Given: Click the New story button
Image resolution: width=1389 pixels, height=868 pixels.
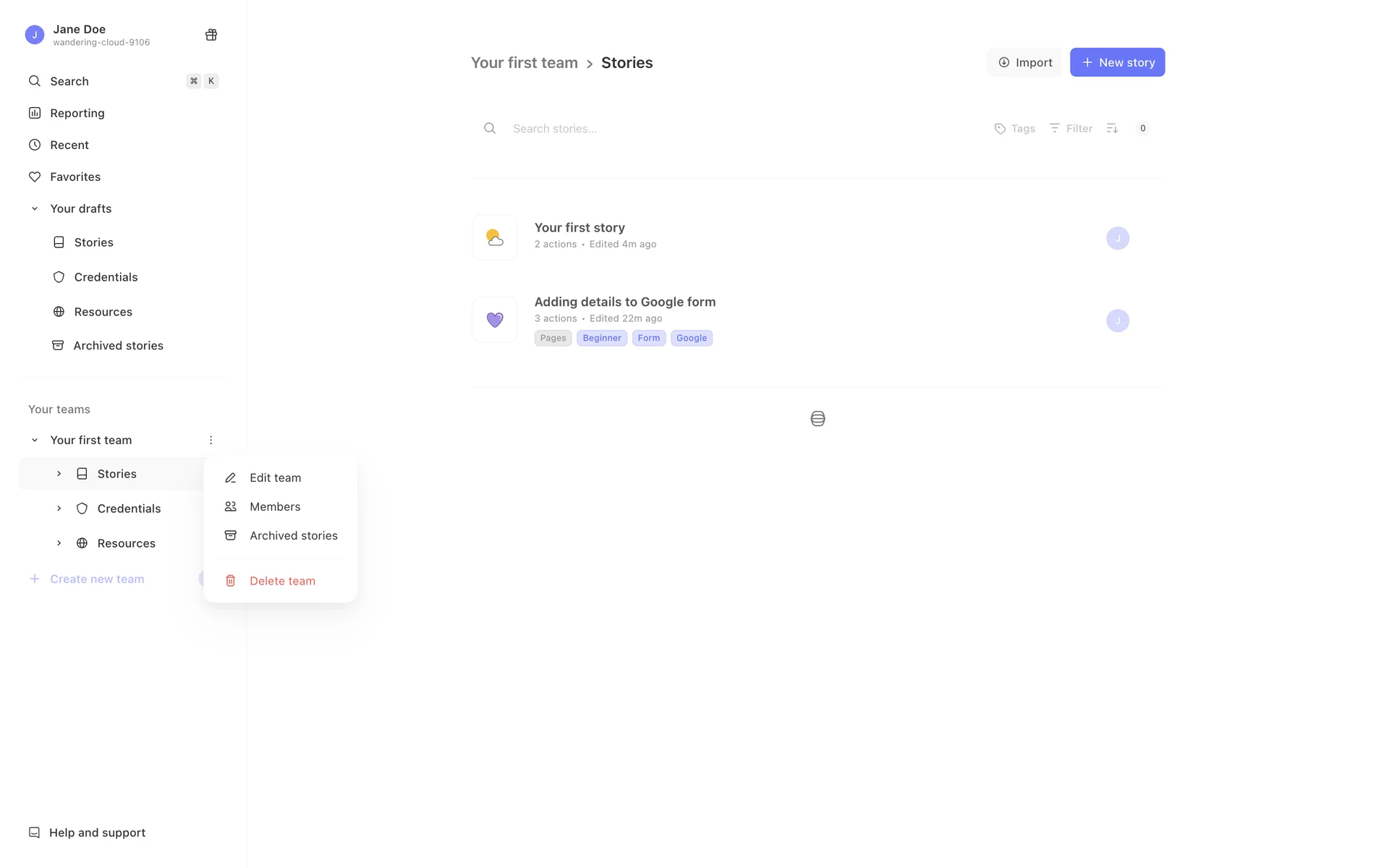Looking at the screenshot, I should point(1117,62).
